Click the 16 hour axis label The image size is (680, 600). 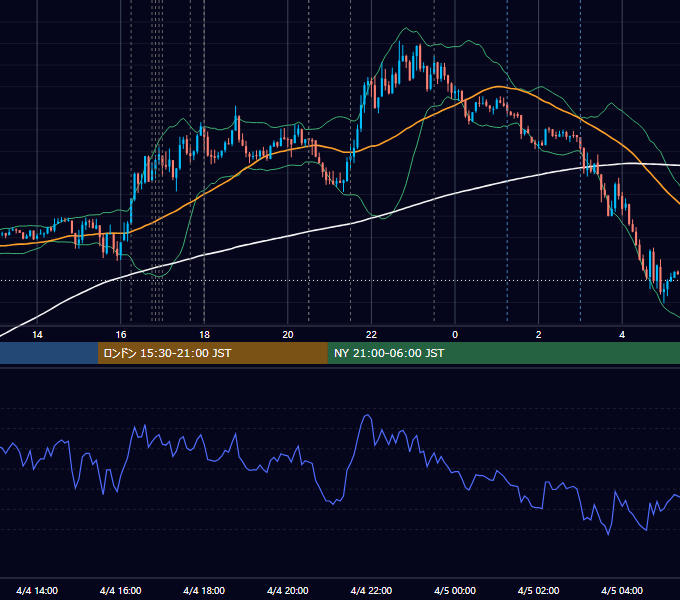click(x=121, y=335)
